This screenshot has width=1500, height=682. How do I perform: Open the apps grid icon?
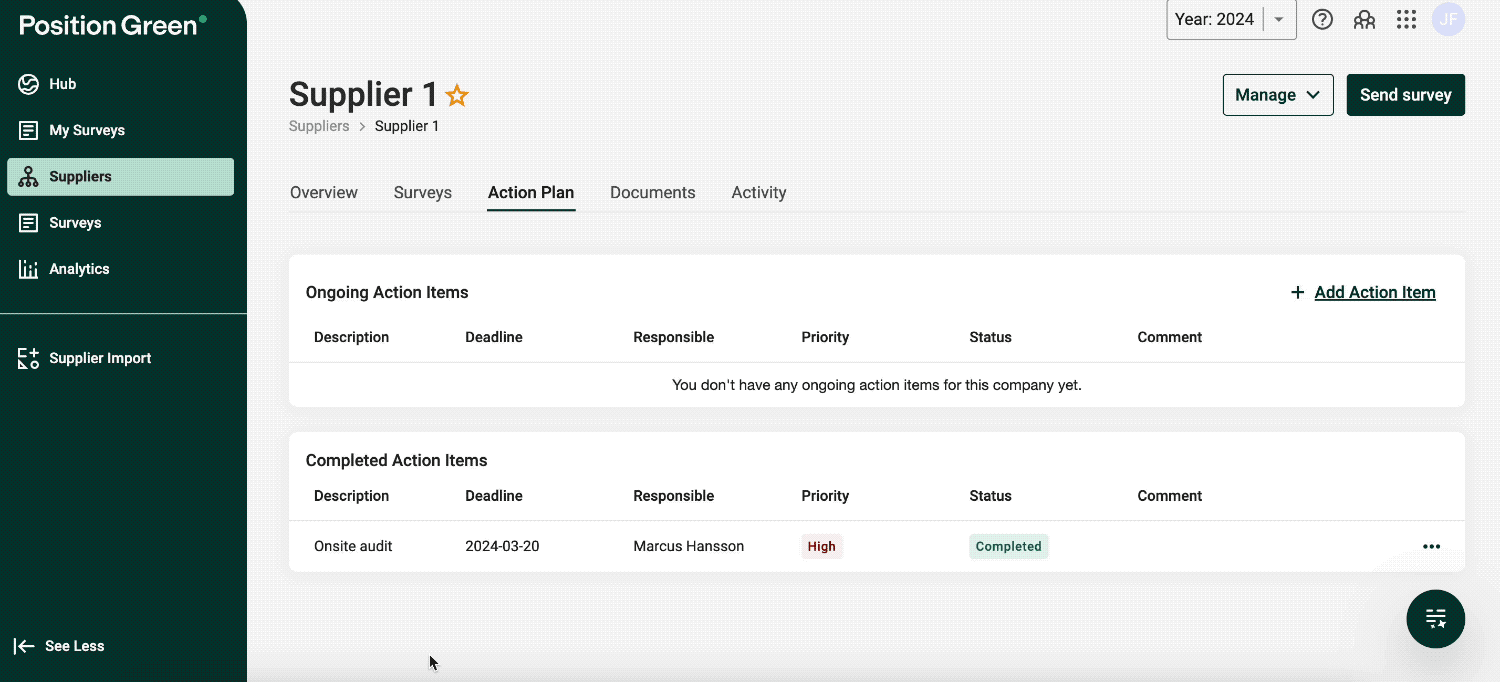[1406, 20]
